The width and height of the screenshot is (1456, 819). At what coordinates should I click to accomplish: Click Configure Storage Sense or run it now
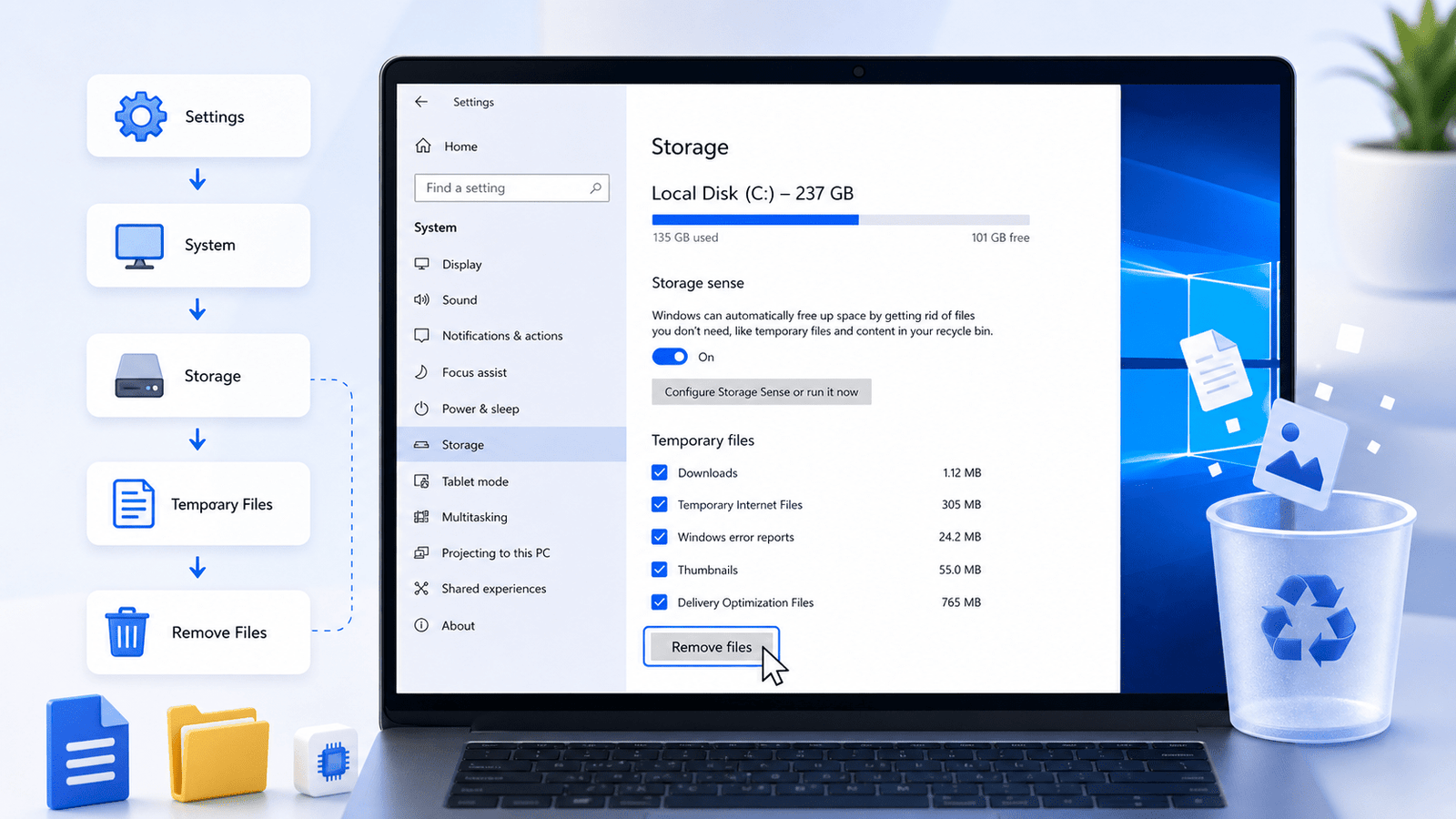coord(762,392)
